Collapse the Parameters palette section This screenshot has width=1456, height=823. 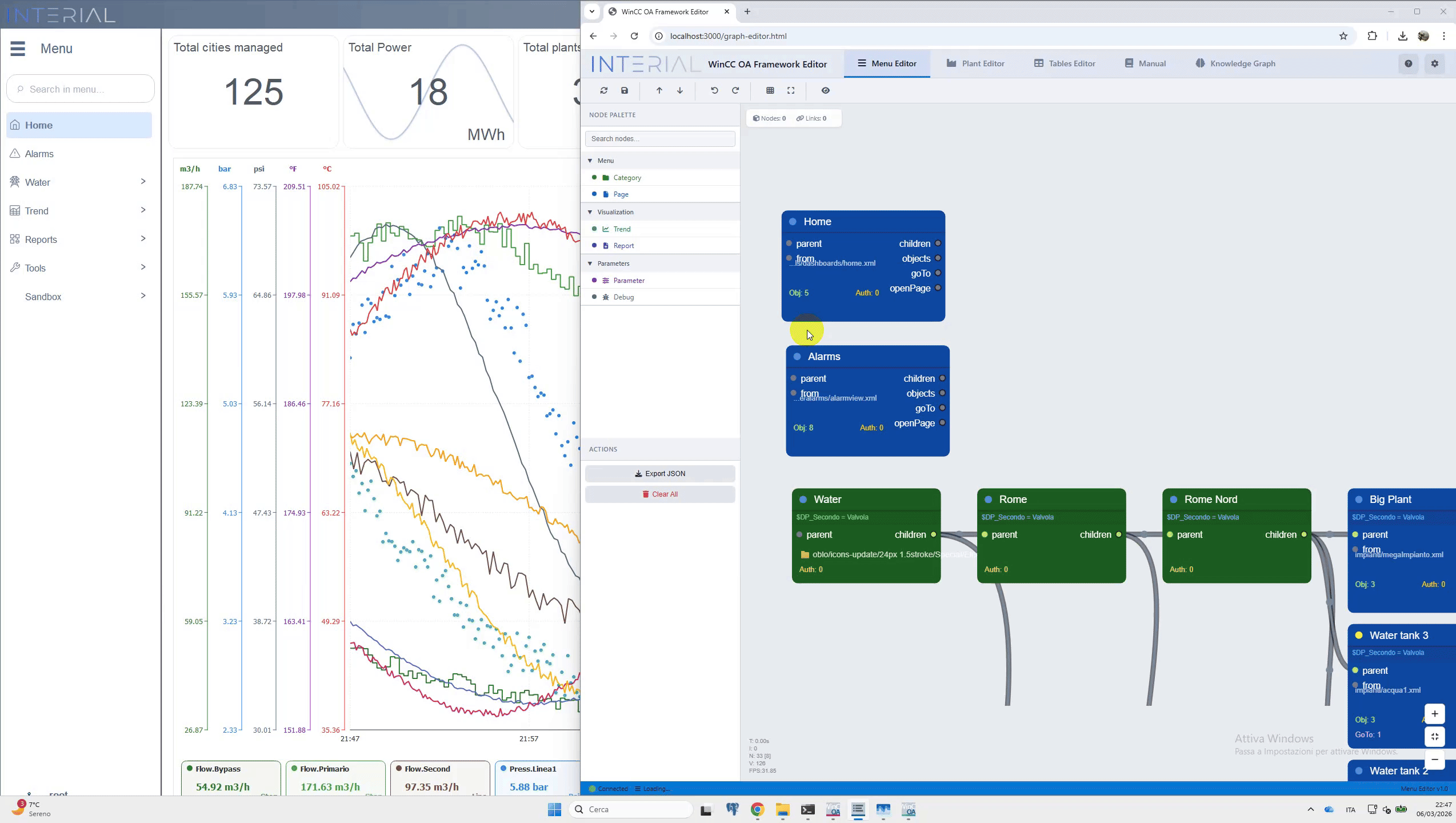click(590, 263)
